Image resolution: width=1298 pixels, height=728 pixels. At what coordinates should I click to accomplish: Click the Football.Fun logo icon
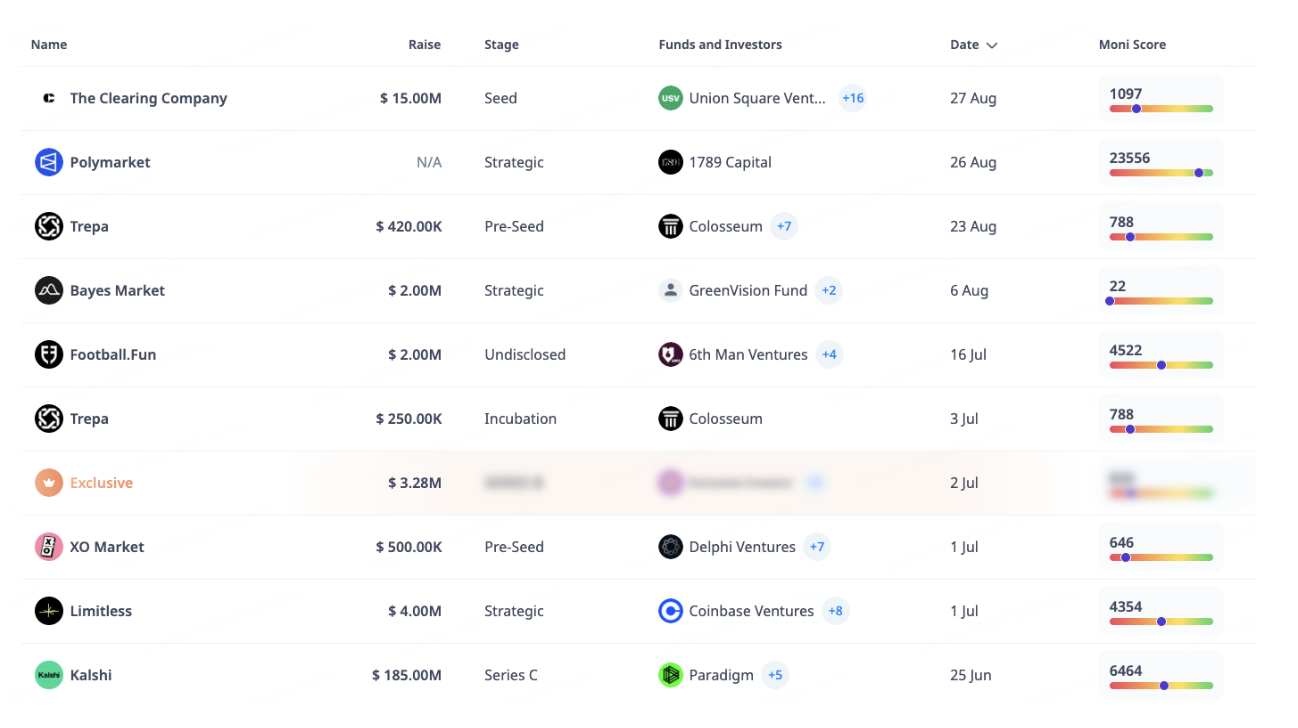[x=49, y=354]
